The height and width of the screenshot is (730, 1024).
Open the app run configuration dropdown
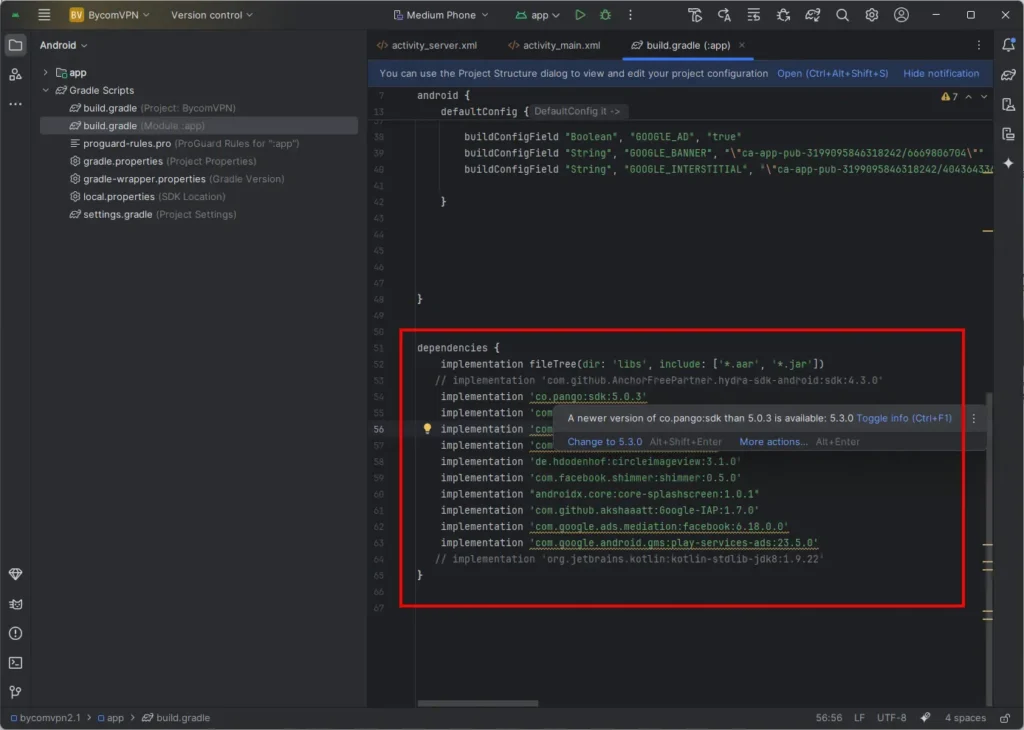pos(537,14)
